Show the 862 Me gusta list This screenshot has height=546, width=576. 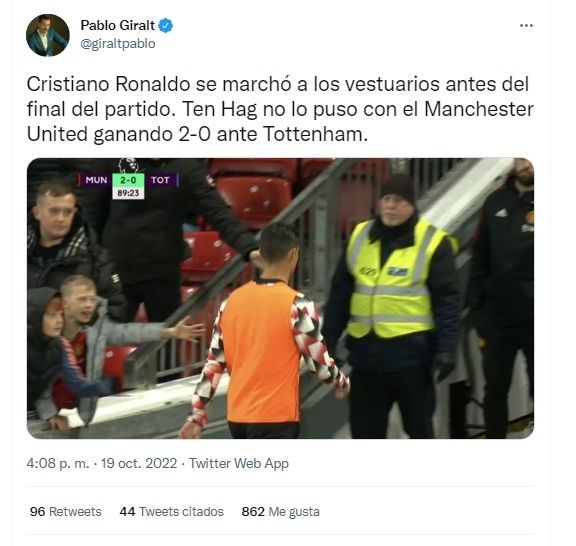(281, 511)
